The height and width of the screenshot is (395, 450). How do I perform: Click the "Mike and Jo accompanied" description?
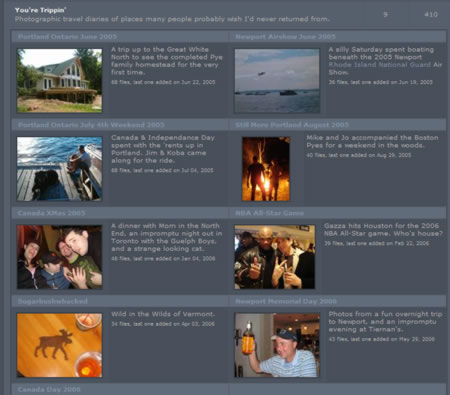(372, 142)
